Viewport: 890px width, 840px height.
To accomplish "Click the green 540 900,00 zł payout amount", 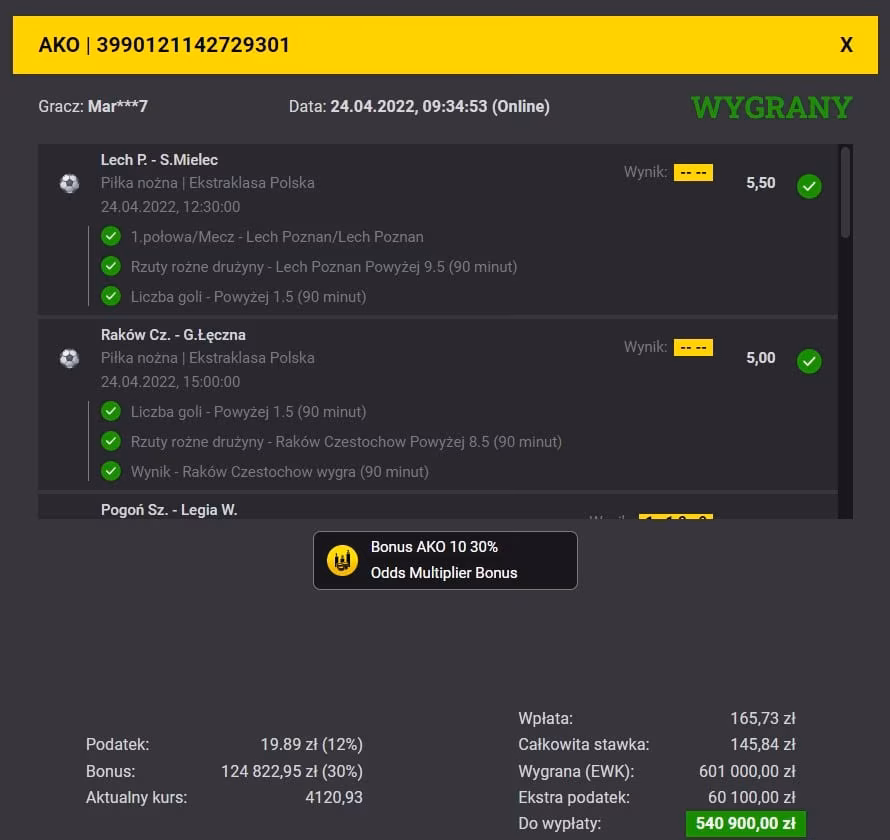I will (745, 824).
